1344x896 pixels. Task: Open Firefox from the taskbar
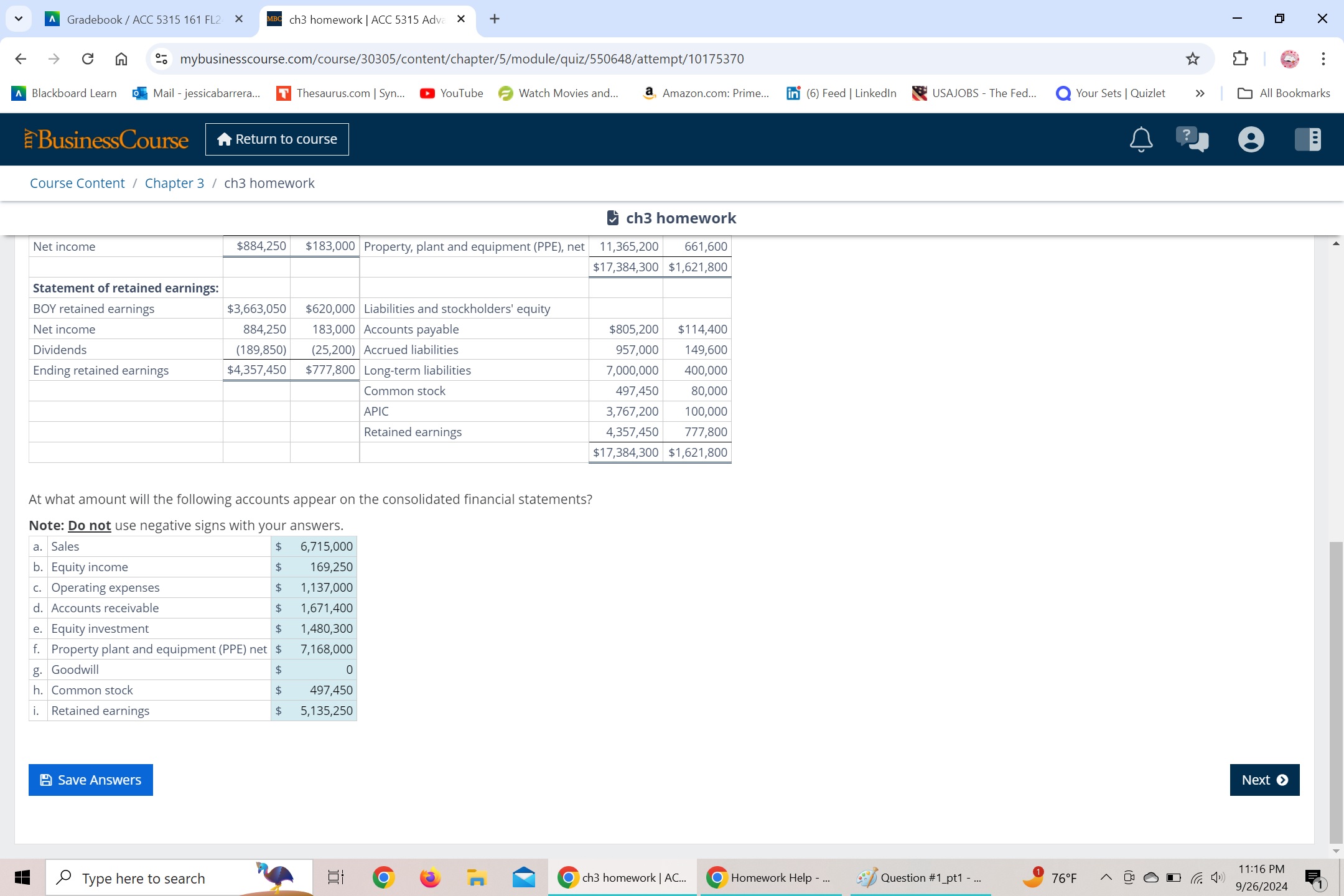click(429, 877)
